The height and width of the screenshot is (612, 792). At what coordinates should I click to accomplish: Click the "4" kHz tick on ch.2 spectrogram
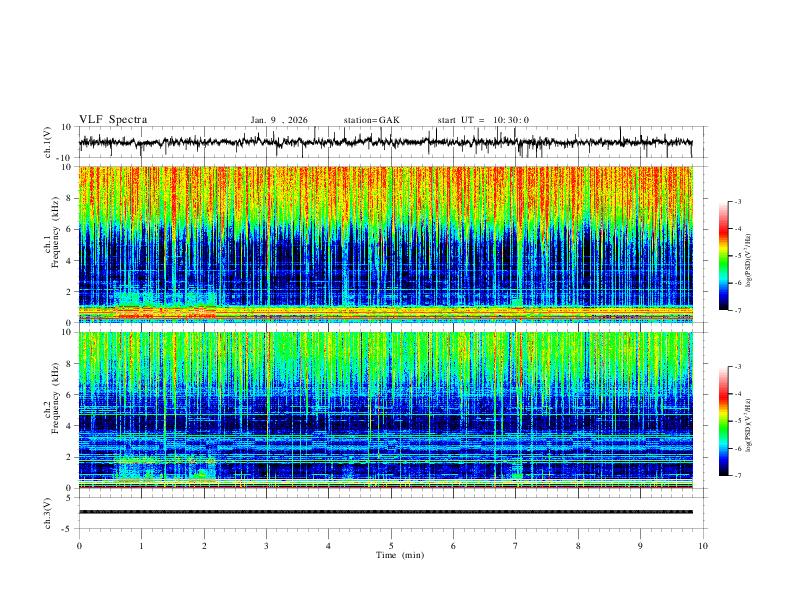[69, 426]
